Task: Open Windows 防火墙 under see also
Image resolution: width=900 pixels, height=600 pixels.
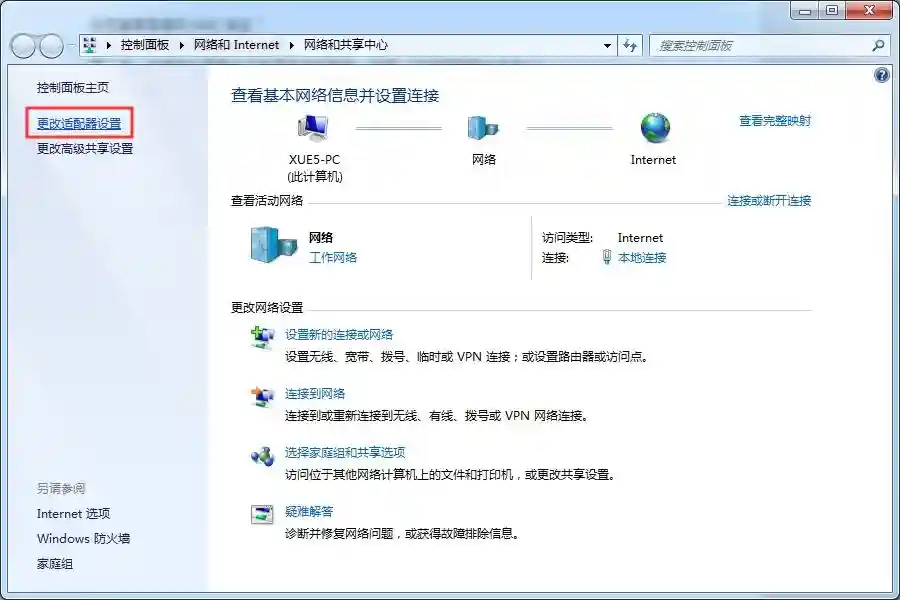Action: click(84, 539)
